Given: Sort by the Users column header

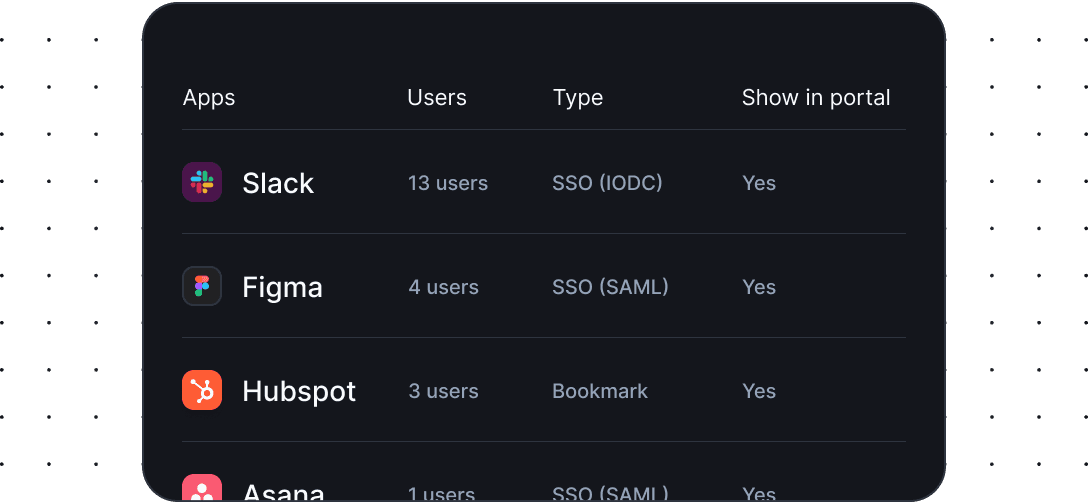Looking at the screenshot, I should click(437, 98).
